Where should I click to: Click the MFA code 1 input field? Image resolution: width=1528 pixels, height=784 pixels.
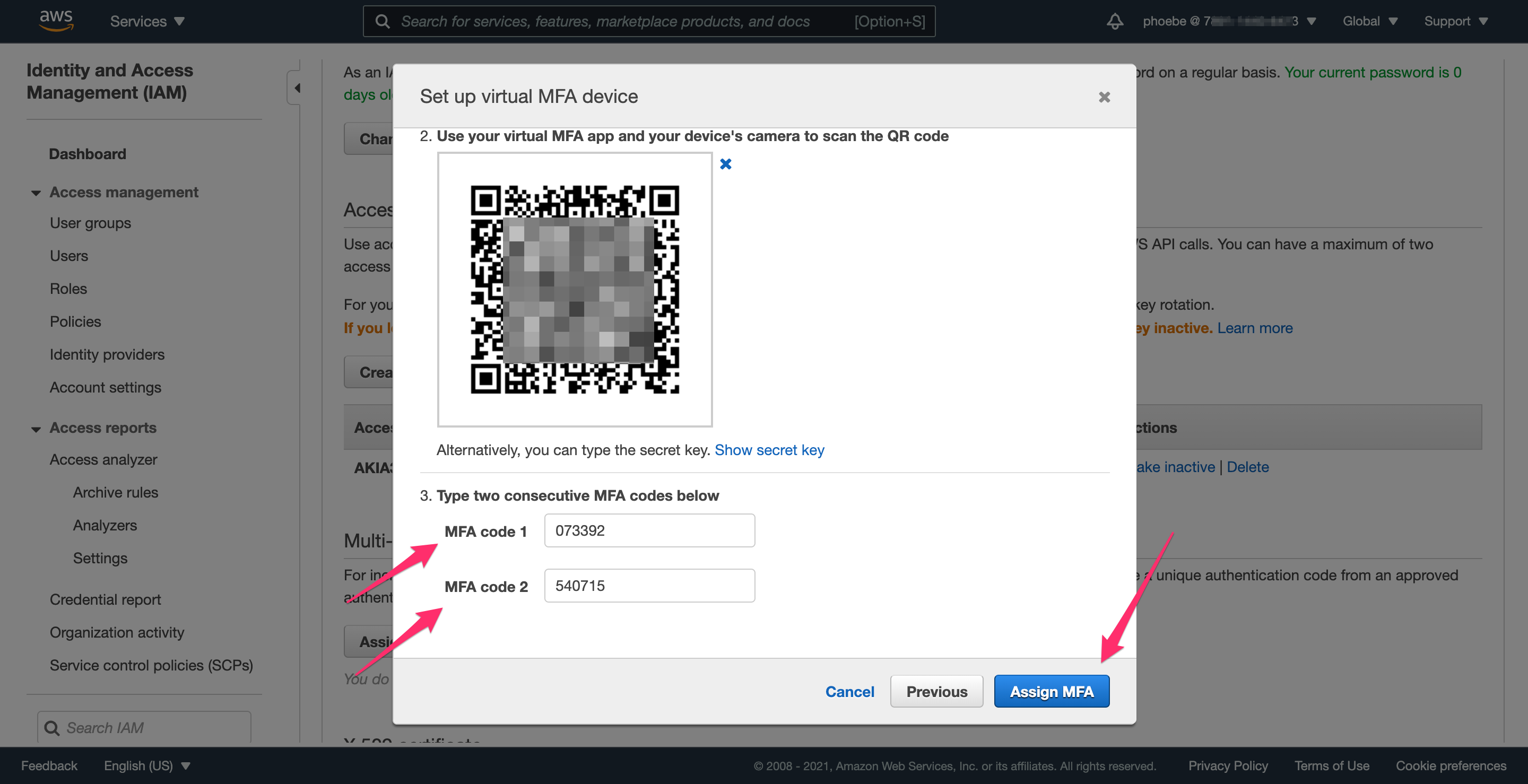pyautogui.click(x=649, y=530)
